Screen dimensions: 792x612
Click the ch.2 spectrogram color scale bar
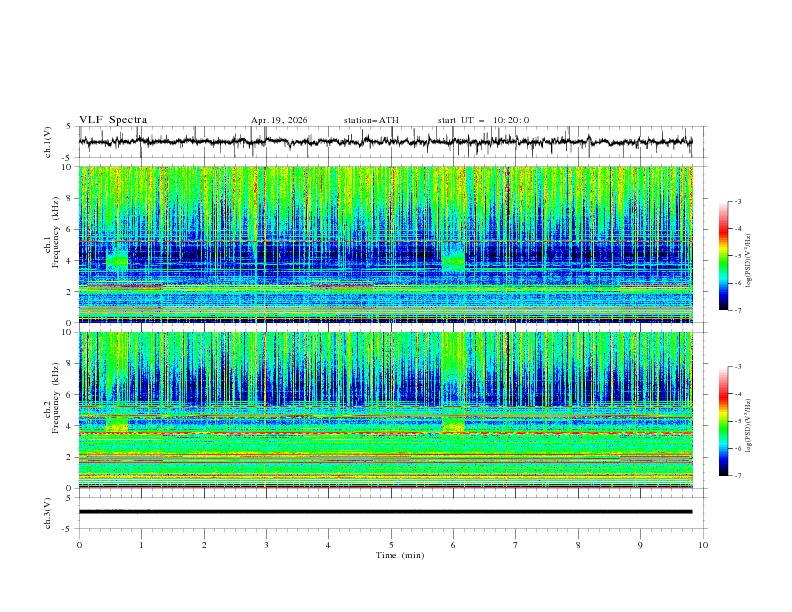pos(723,421)
